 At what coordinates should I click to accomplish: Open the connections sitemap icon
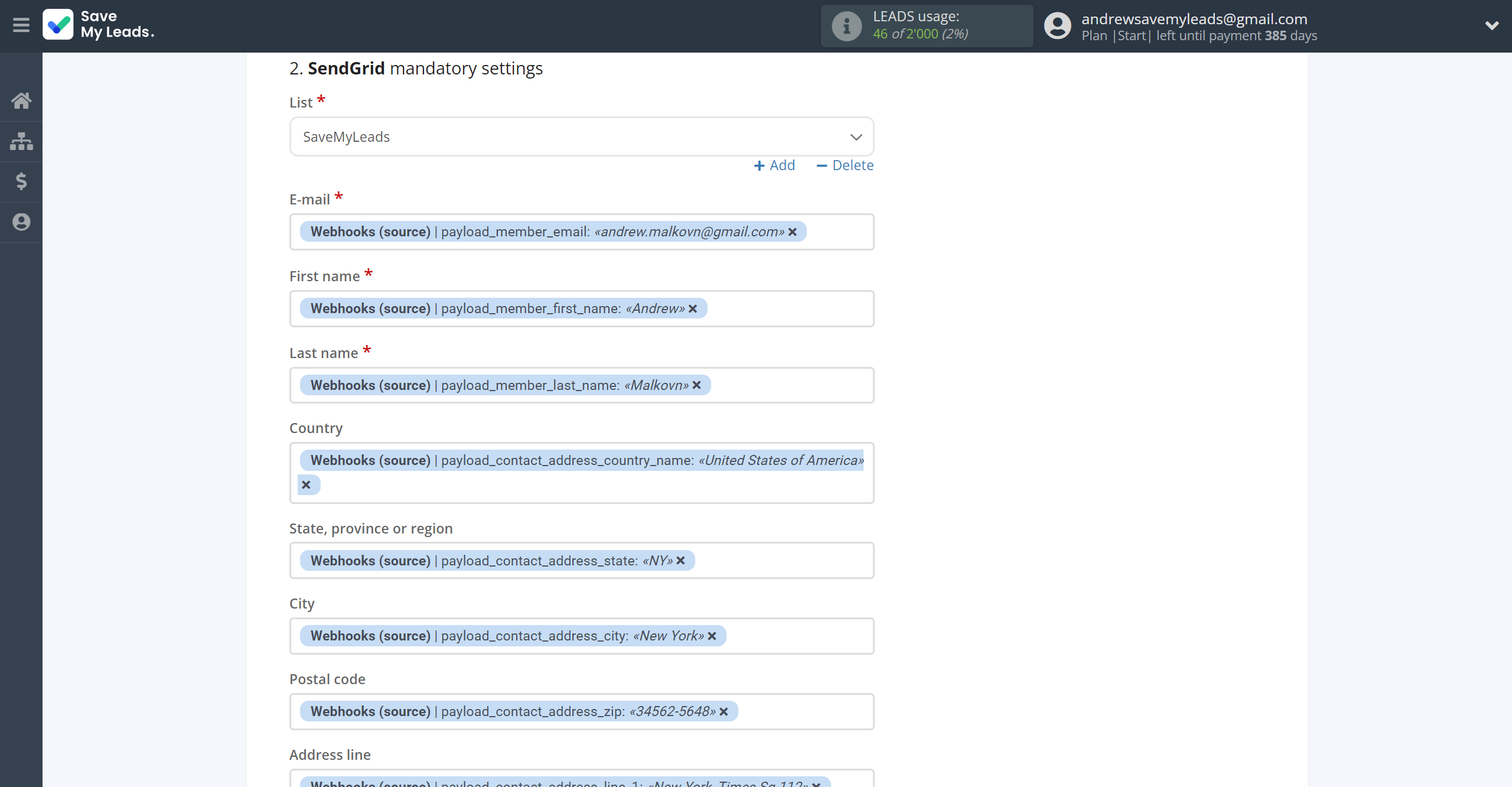pyautogui.click(x=21, y=141)
